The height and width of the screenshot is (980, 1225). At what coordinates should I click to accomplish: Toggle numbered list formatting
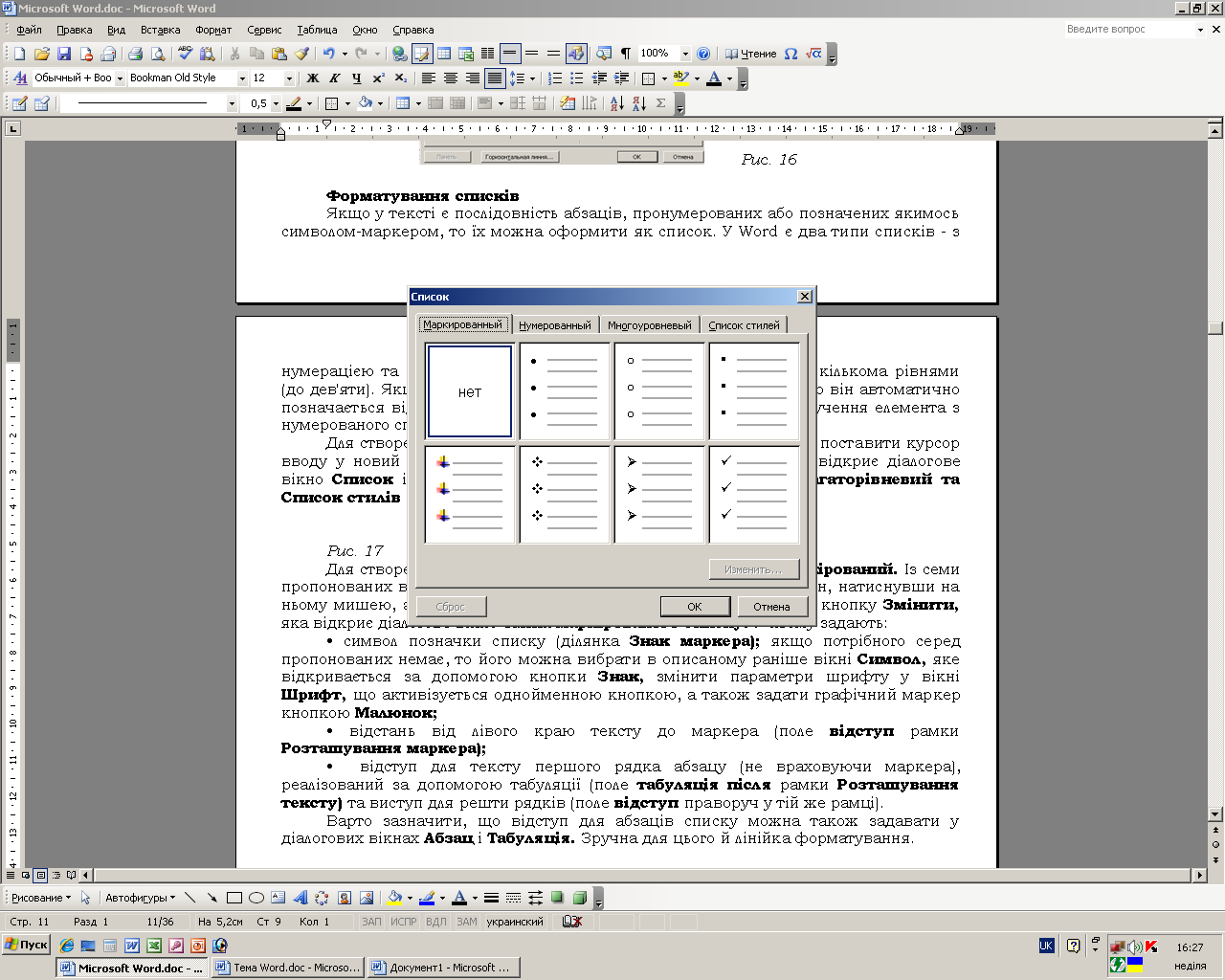[x=554, y=78]
